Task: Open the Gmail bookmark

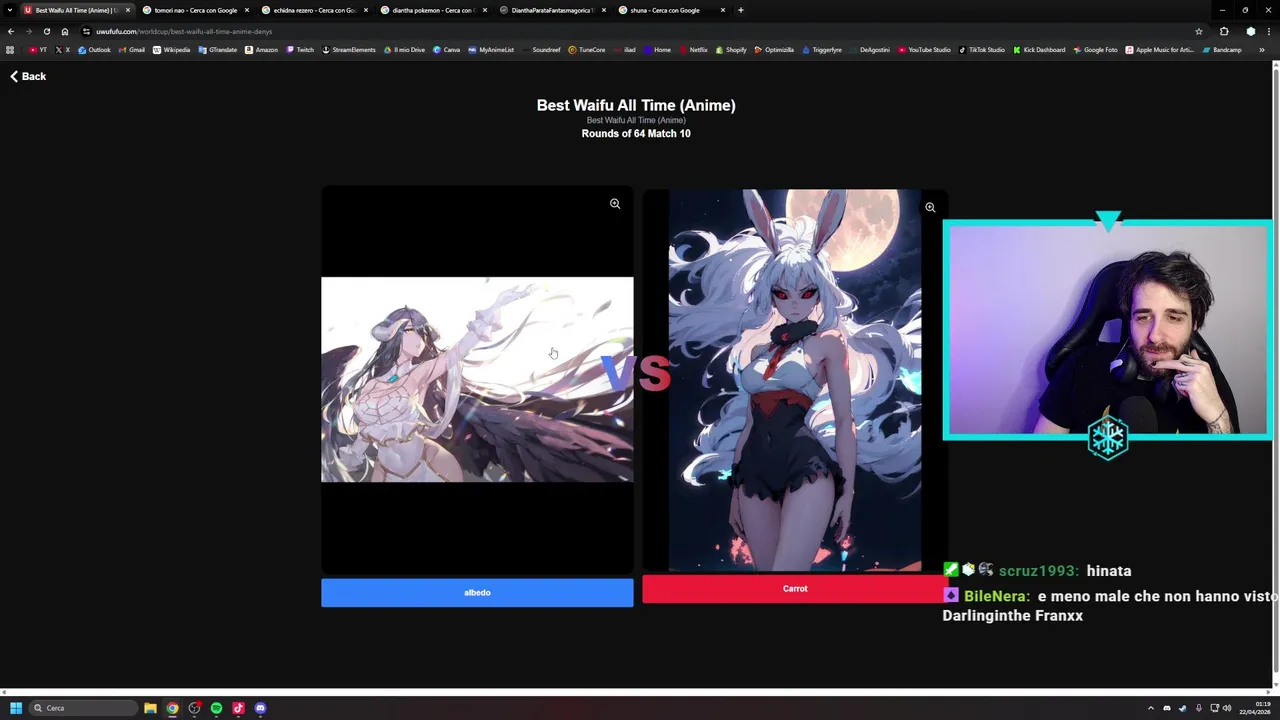Action: 132,50
